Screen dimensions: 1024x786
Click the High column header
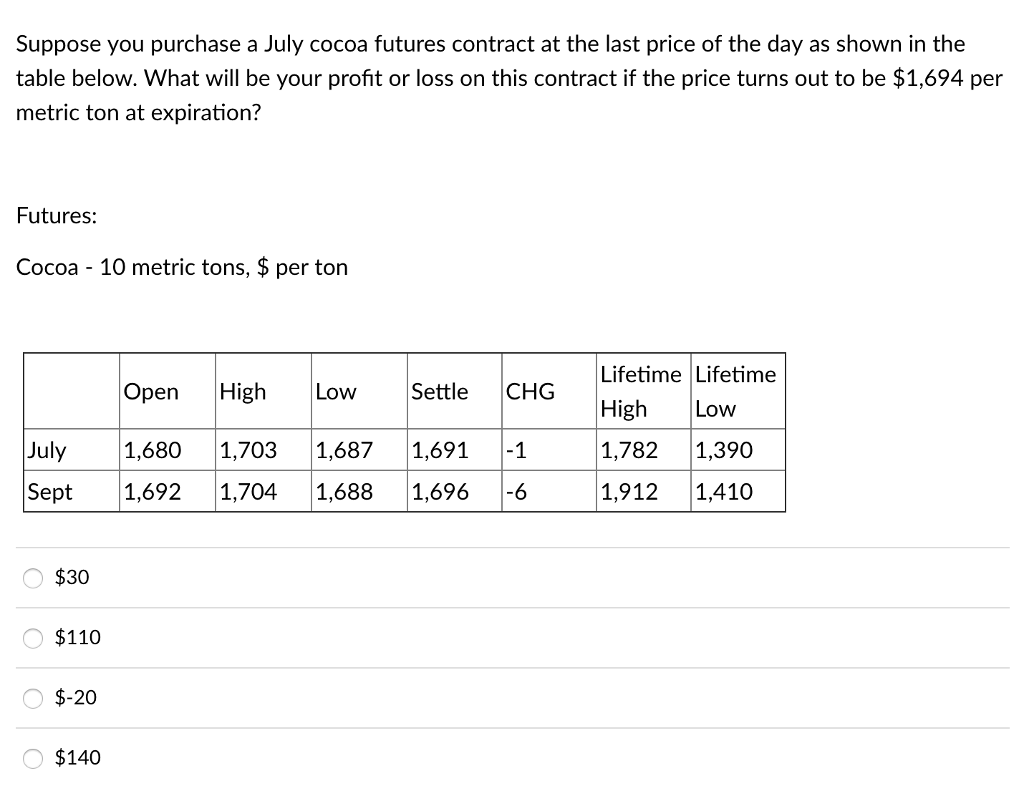click(243, 392)
